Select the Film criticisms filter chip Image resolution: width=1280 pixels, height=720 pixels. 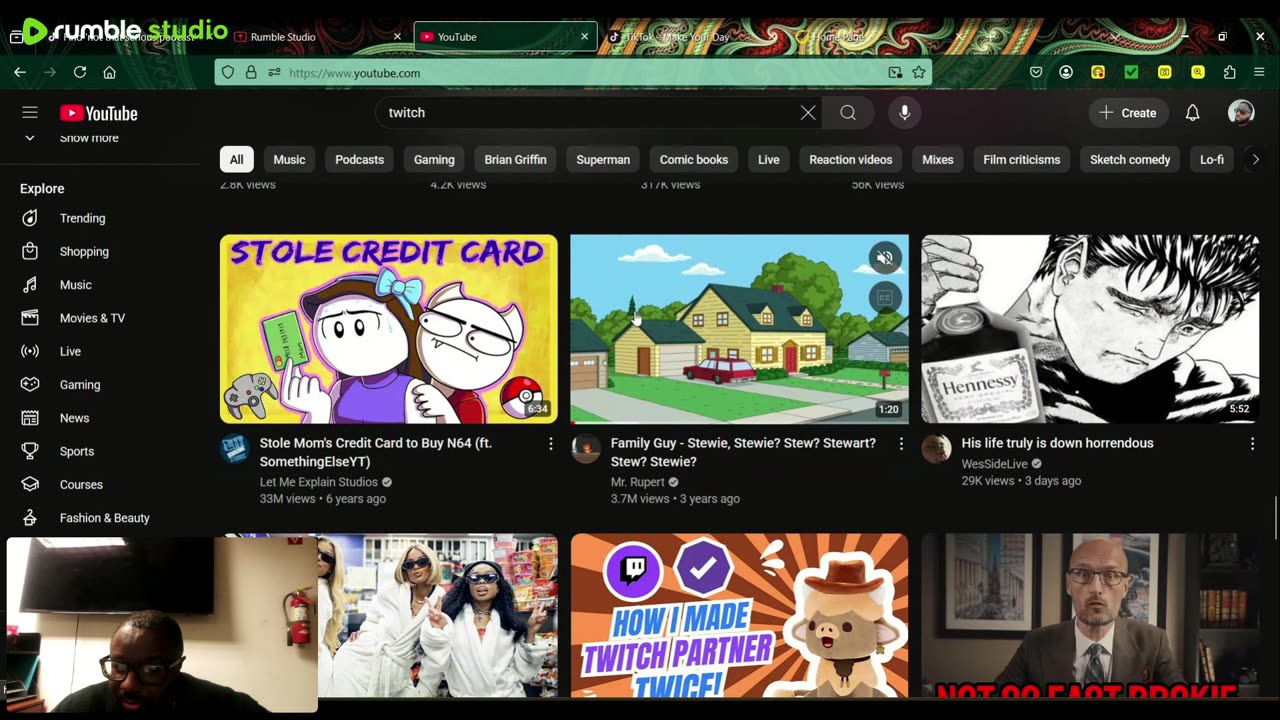[x=1021, y=159]
